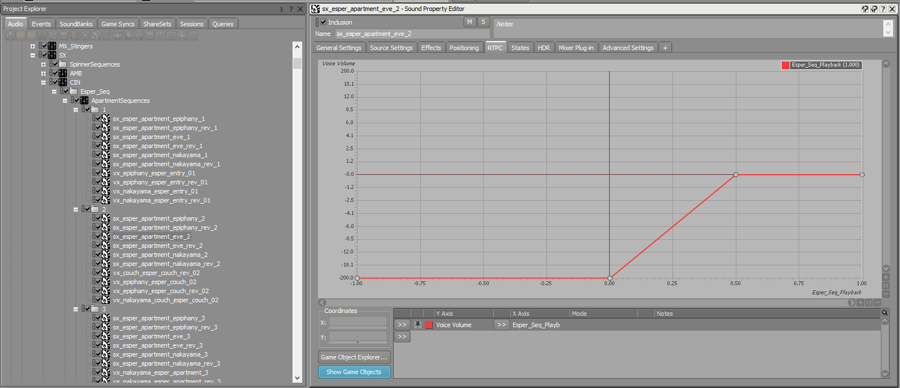The width and height of the screenshot is (900, 388).
Task: Click the Show Game Objects button
Action: point(354,372)
